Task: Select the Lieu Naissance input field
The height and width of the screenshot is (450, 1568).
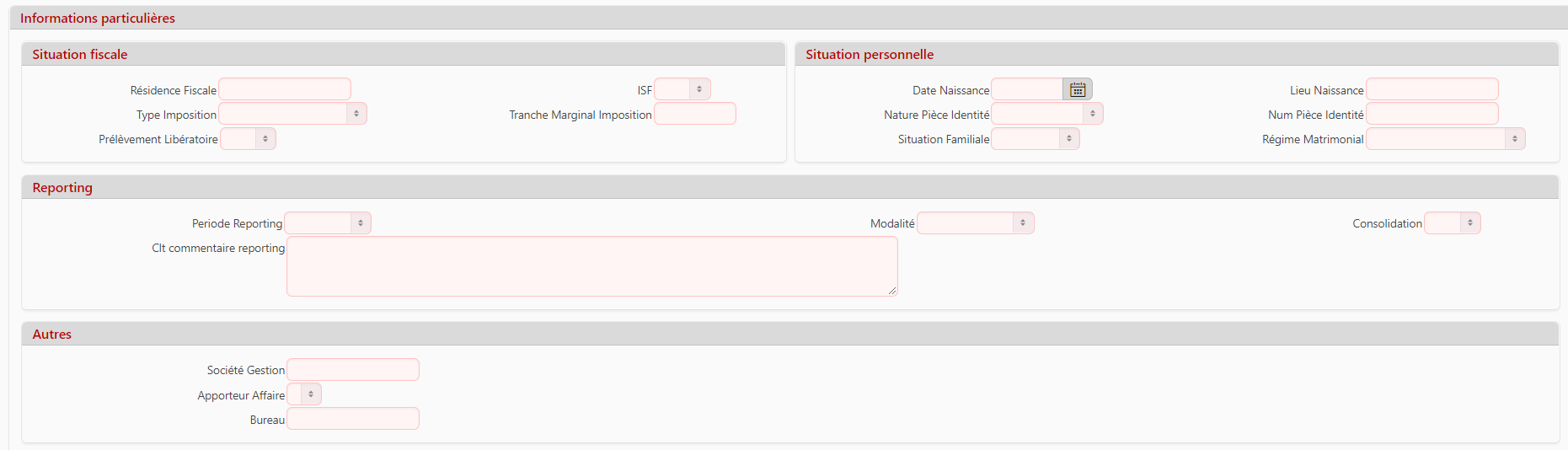Action: (1432, 89)
